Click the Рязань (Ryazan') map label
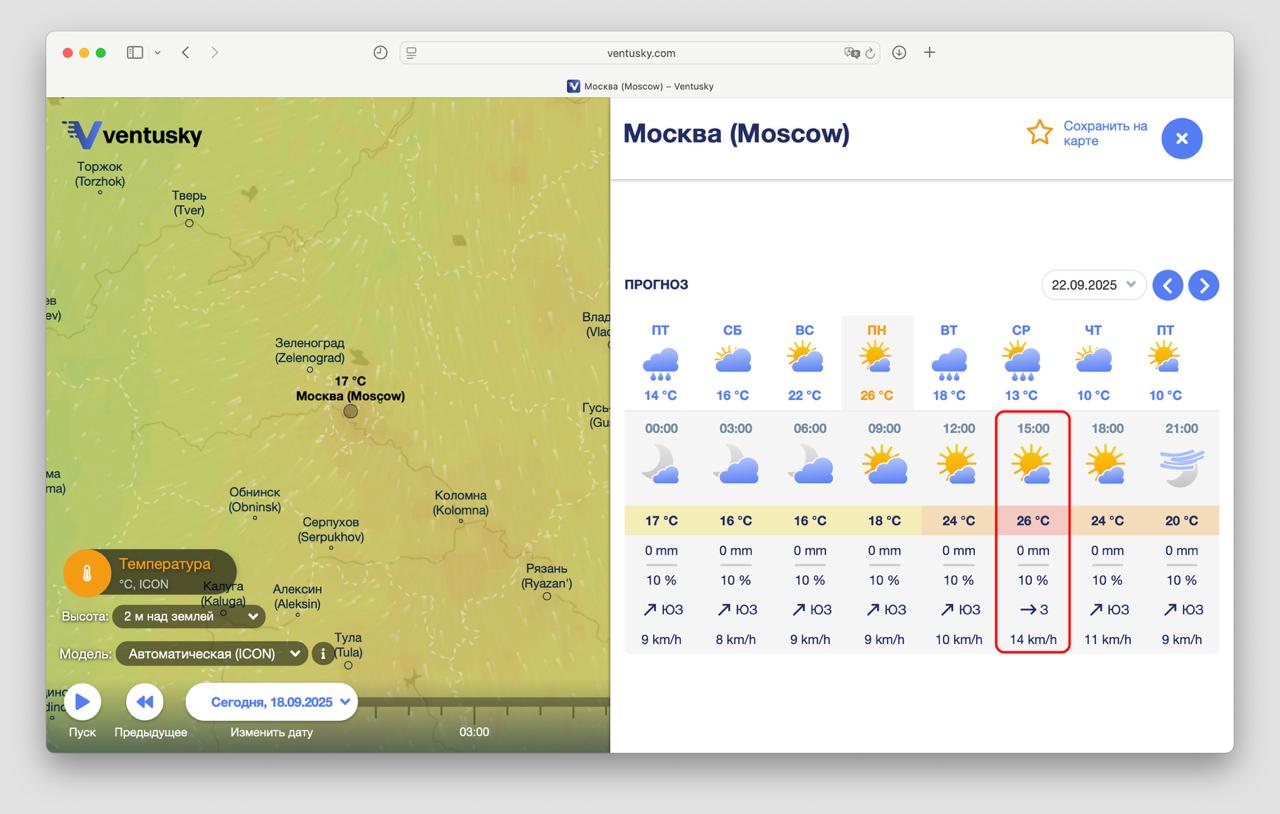 pos(547,576)
